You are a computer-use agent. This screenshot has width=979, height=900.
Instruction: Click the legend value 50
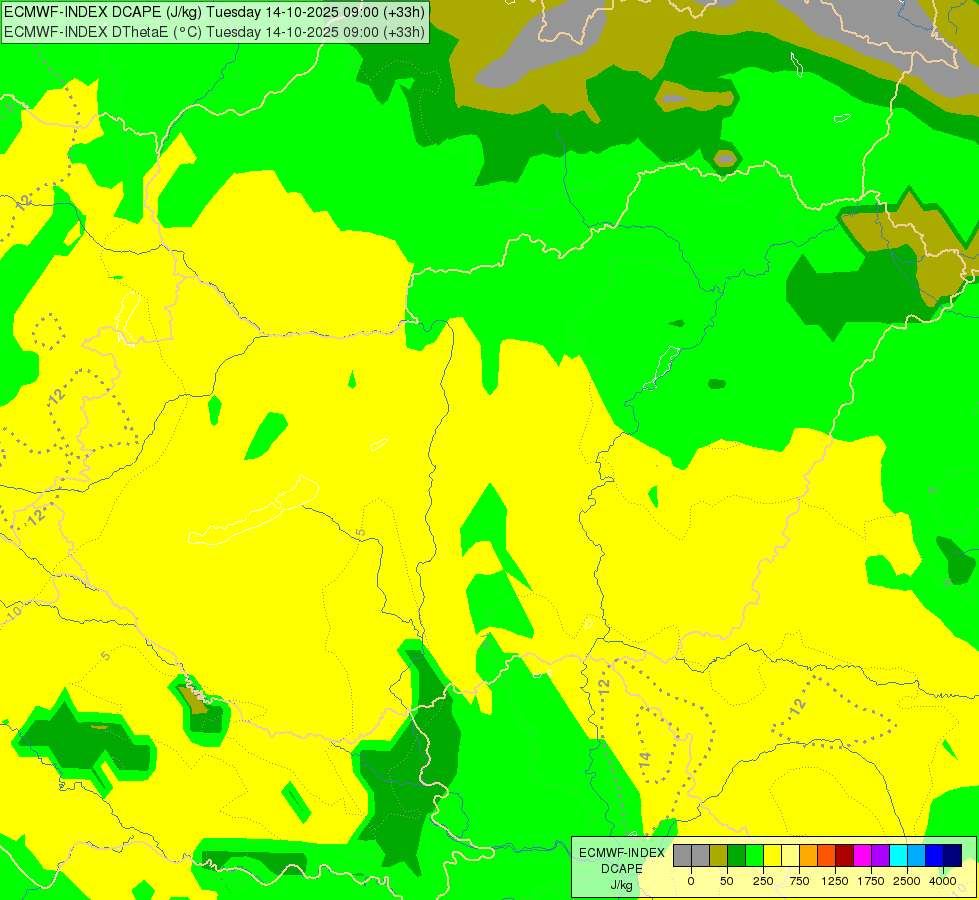(727, 881)
